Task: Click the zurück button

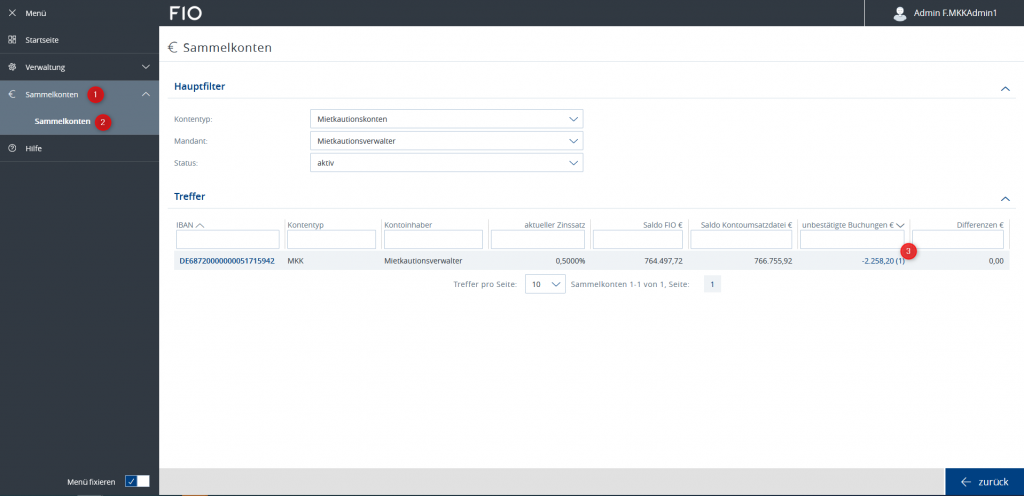Action: coord(983,481)
